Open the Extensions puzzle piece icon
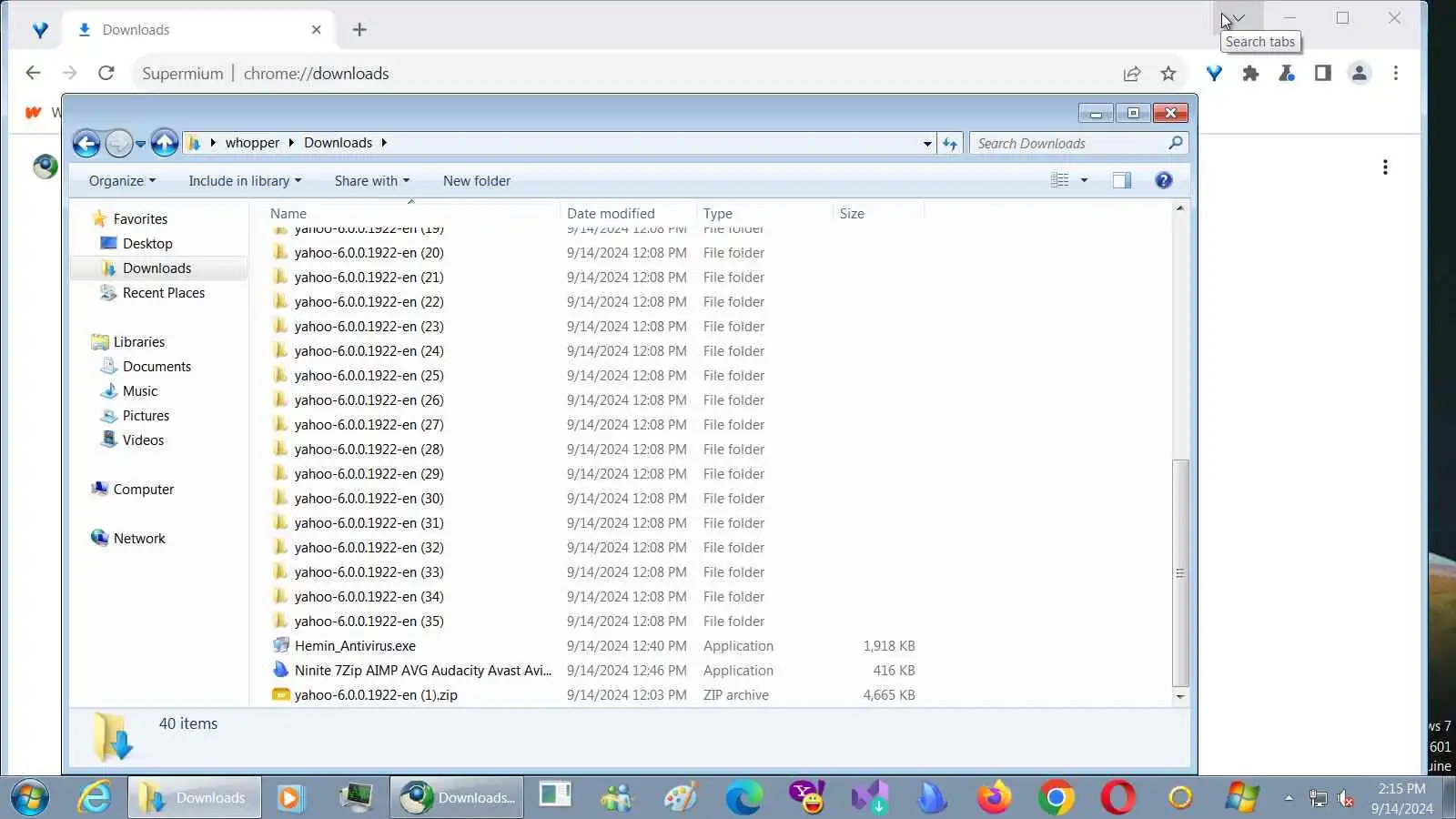This screenshot has width=1456, height=819. click(1250, 73)
